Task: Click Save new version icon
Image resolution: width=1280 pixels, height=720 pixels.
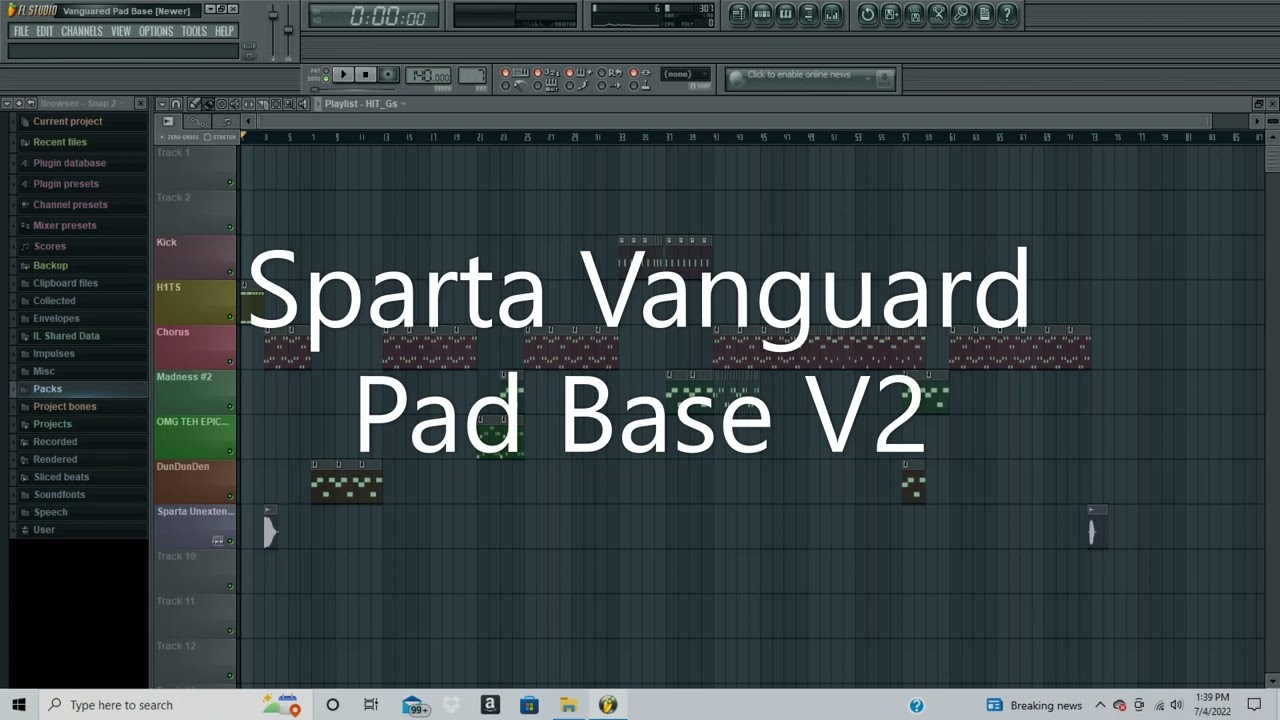Action: coord(891,14)
